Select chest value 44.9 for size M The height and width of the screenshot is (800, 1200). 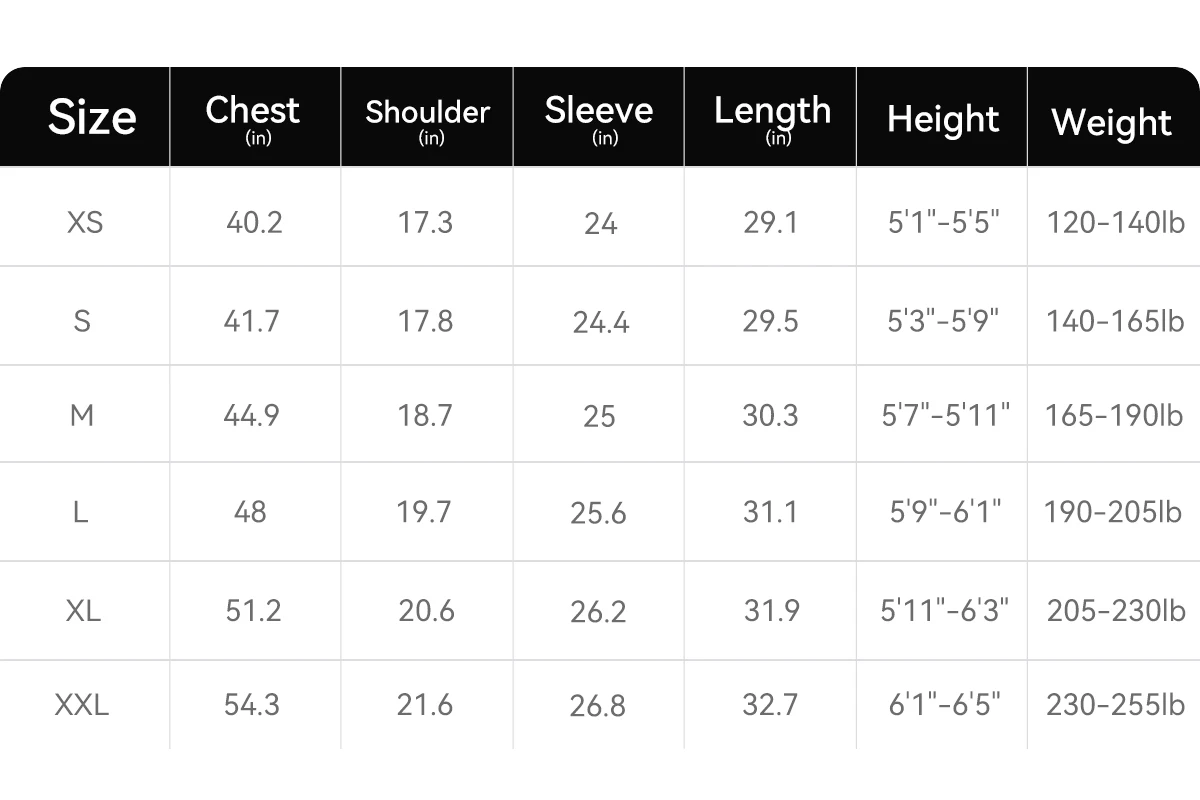251,414
